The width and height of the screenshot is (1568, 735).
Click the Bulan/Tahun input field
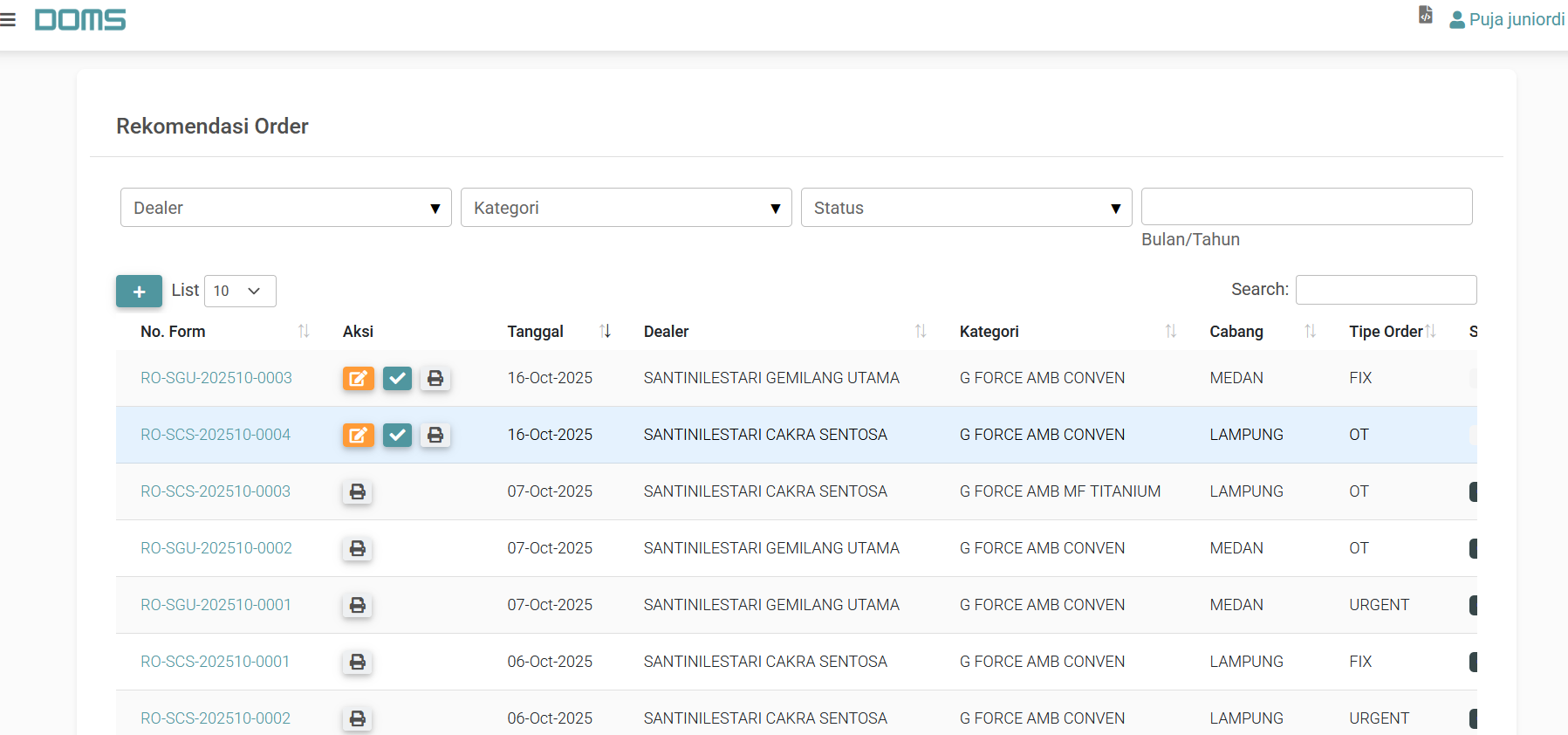coord(1306,207)
